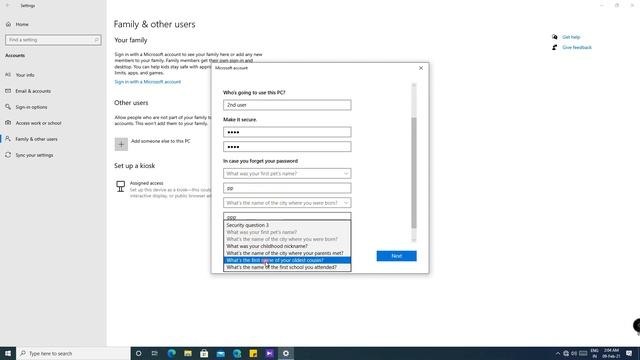
Task: Open the first security question dropdown
Action: point(287,173)
